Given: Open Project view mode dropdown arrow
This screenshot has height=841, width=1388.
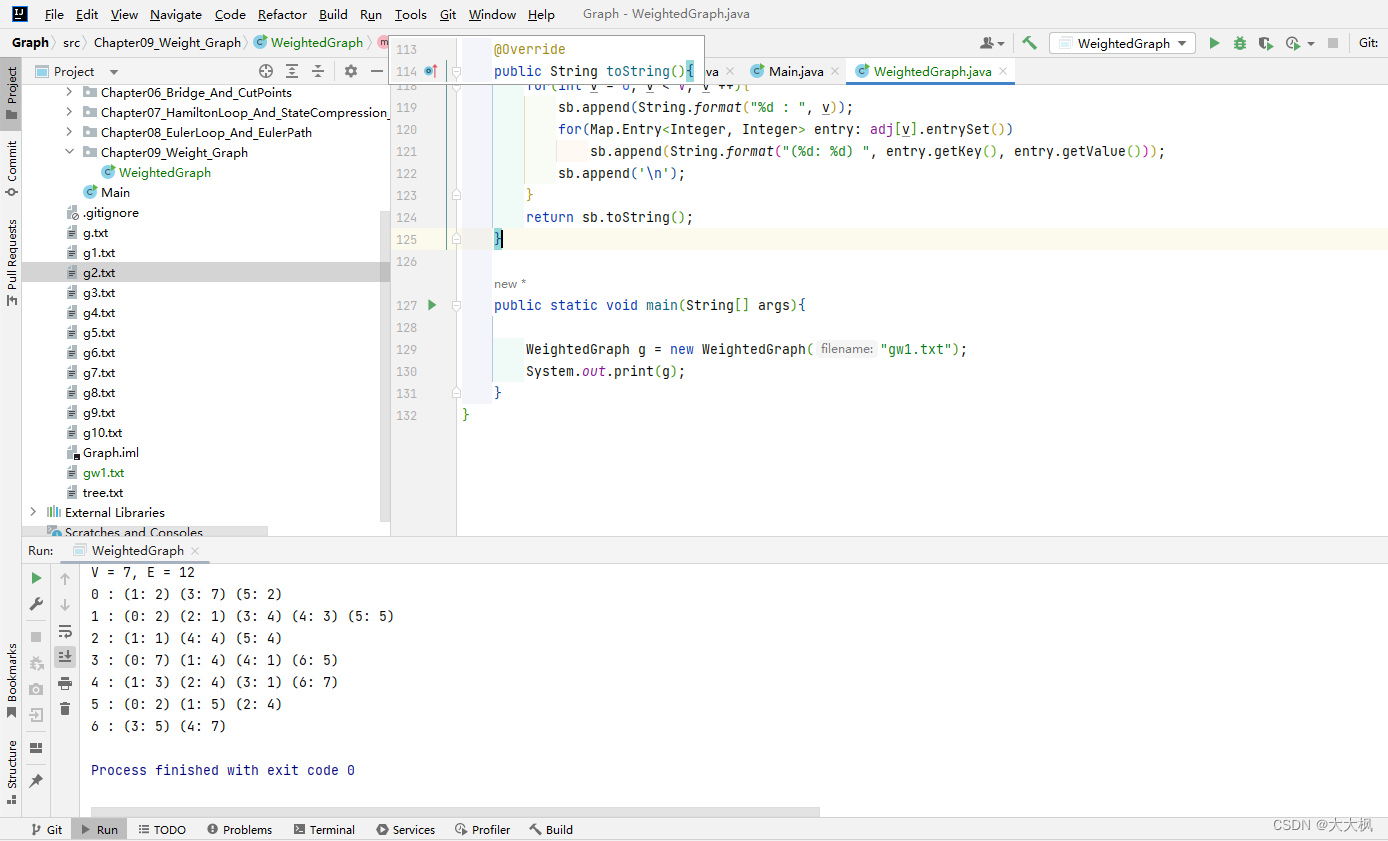Looking at the screenshot, I should click(113, 72).
